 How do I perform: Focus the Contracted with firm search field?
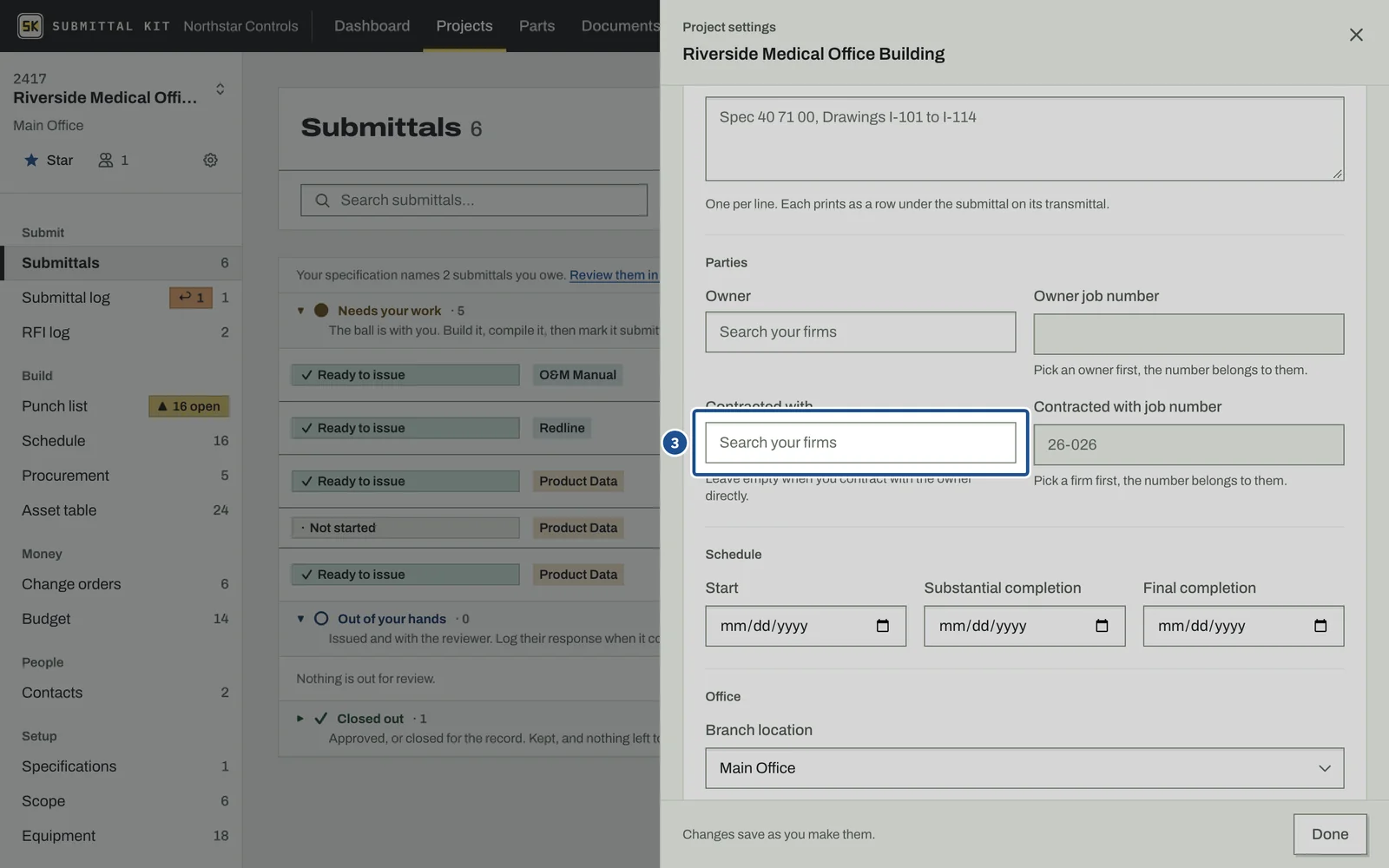click(860, 443)
